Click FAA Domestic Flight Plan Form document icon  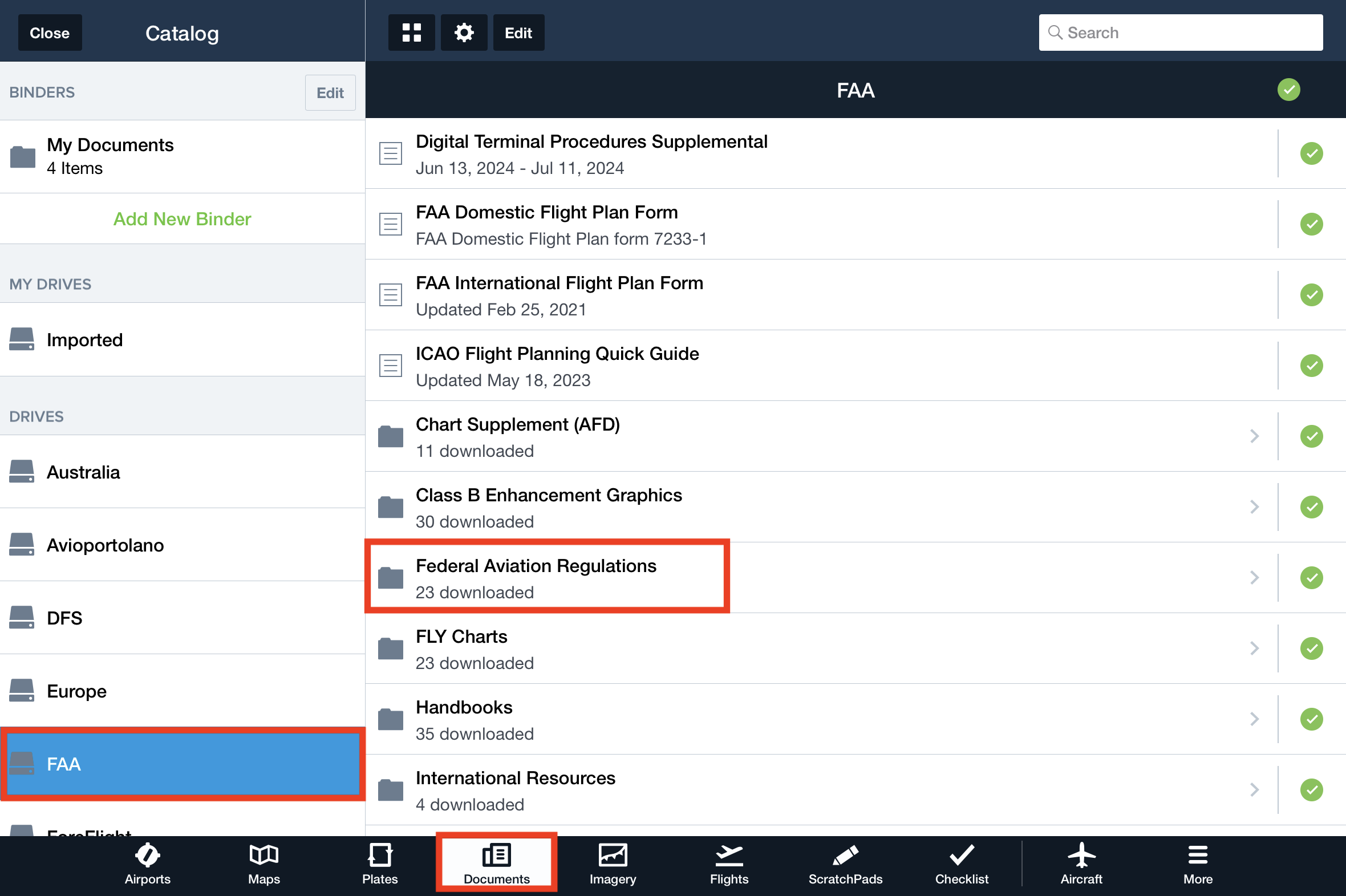coord(391,224)
